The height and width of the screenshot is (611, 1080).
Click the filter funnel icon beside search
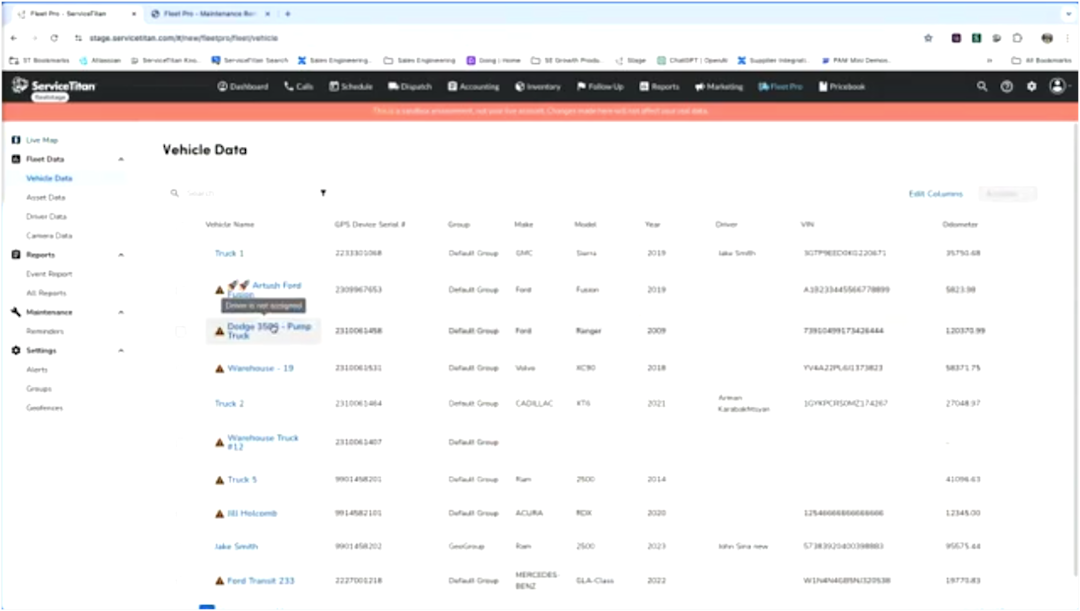[323, 193]
